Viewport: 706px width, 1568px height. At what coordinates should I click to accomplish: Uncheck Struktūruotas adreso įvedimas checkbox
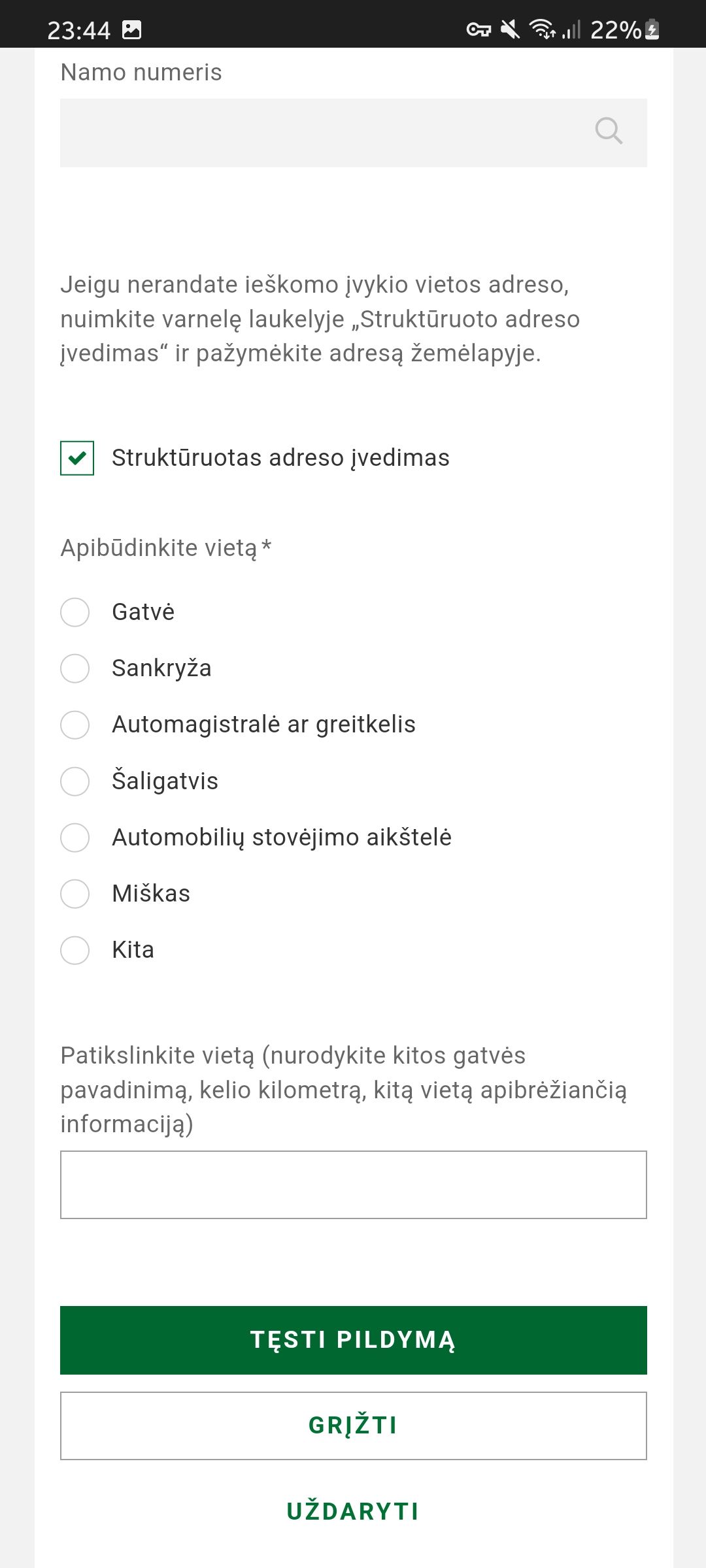[77, 458]
